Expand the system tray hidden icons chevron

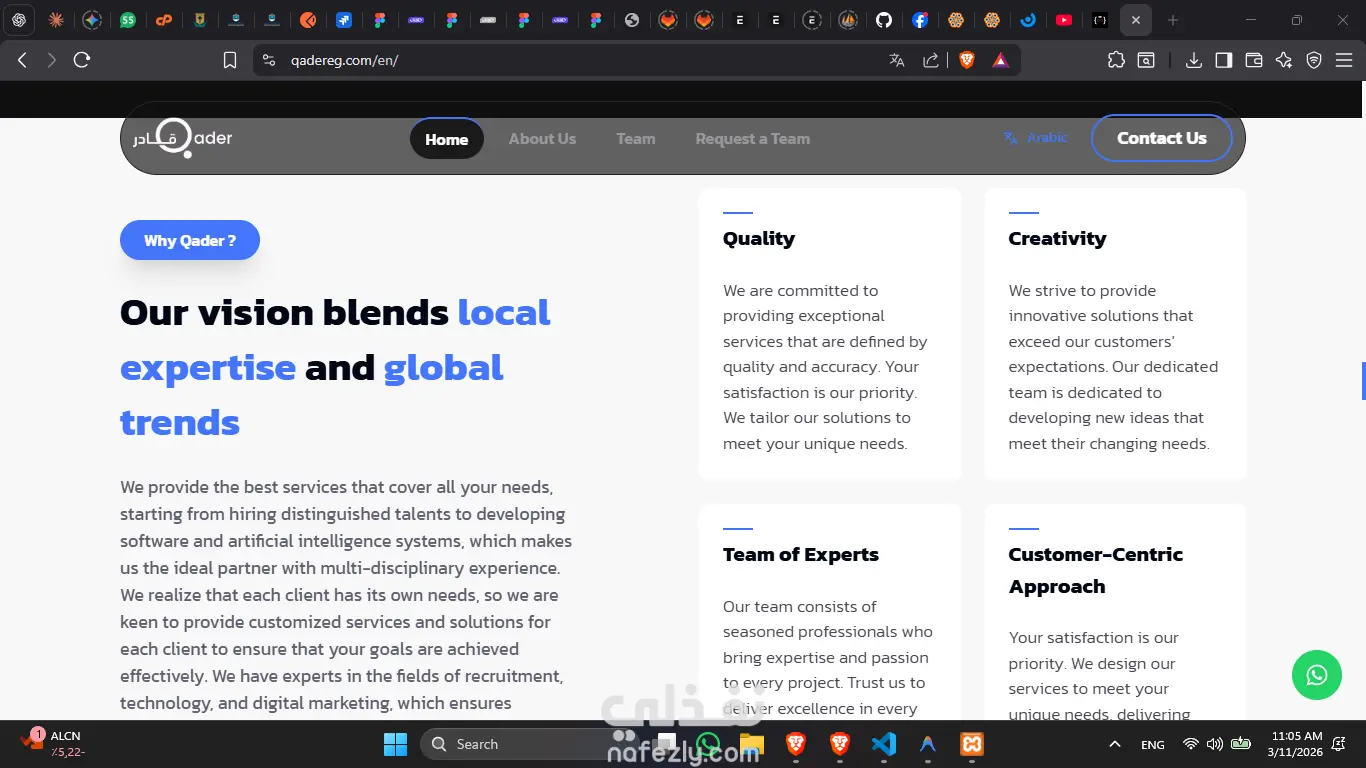[1114, 744]
